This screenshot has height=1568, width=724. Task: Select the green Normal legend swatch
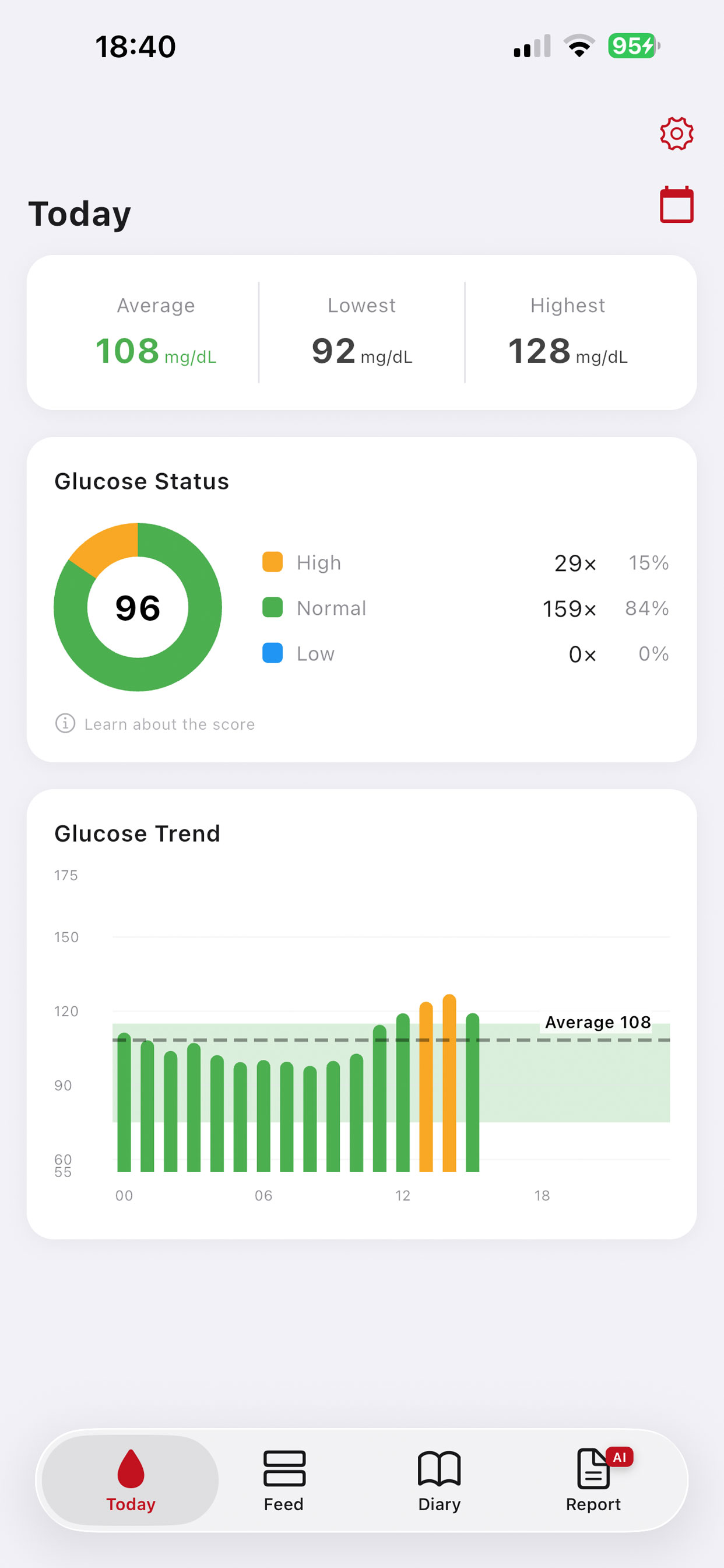pyautogui.click(x=273, y=607)
